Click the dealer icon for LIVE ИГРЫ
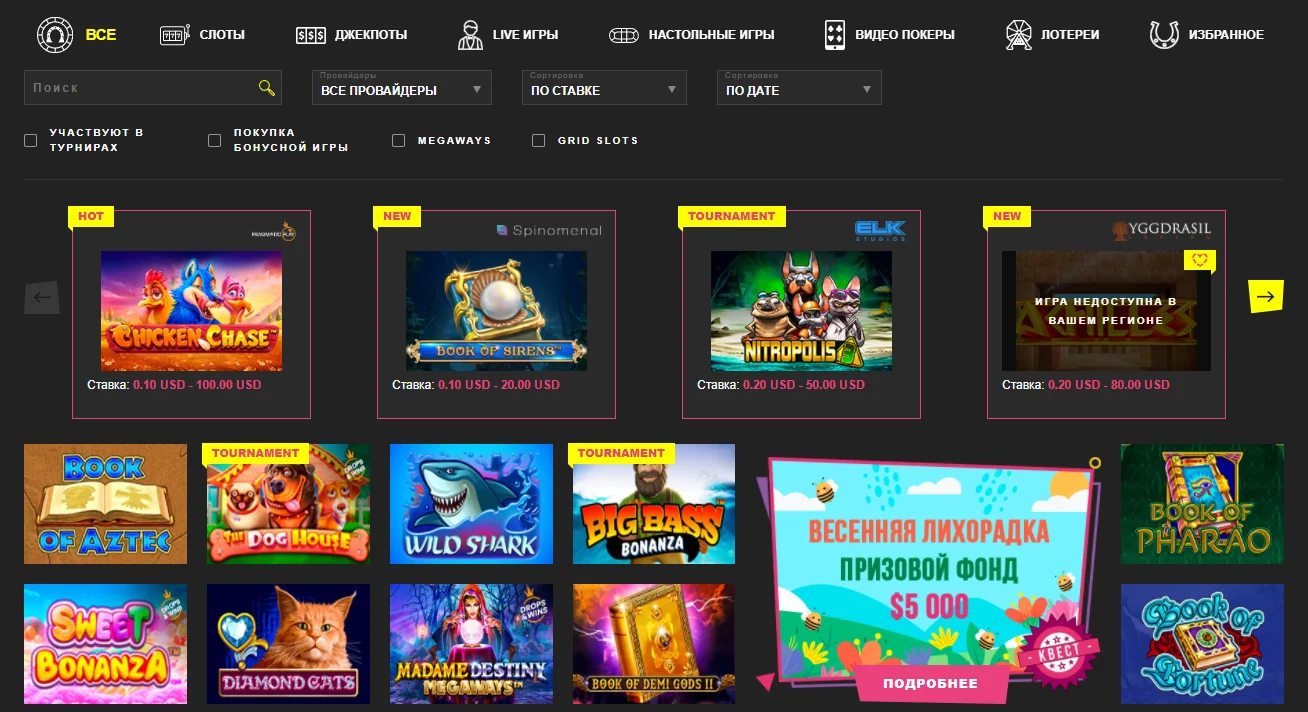The height and width of the screenshot is (712, 1308). pyautogui.click(x=469, y=34)
